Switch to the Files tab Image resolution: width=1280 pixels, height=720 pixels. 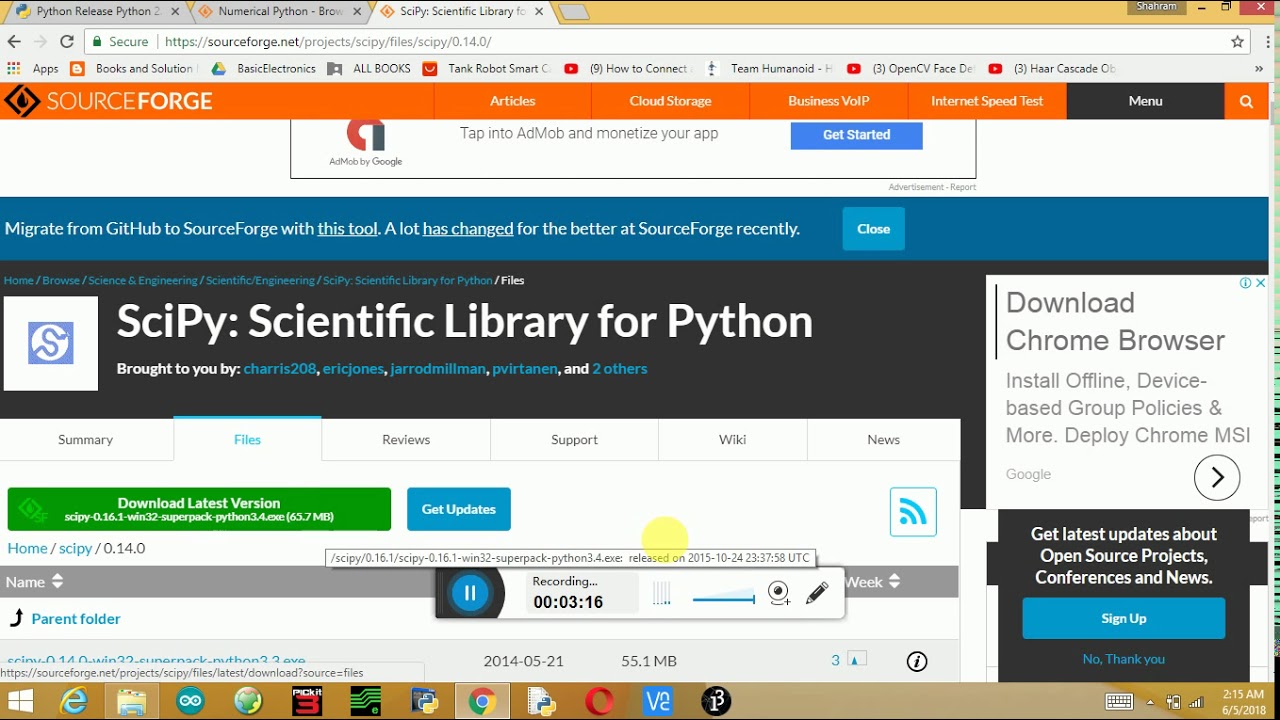[247, 439]
